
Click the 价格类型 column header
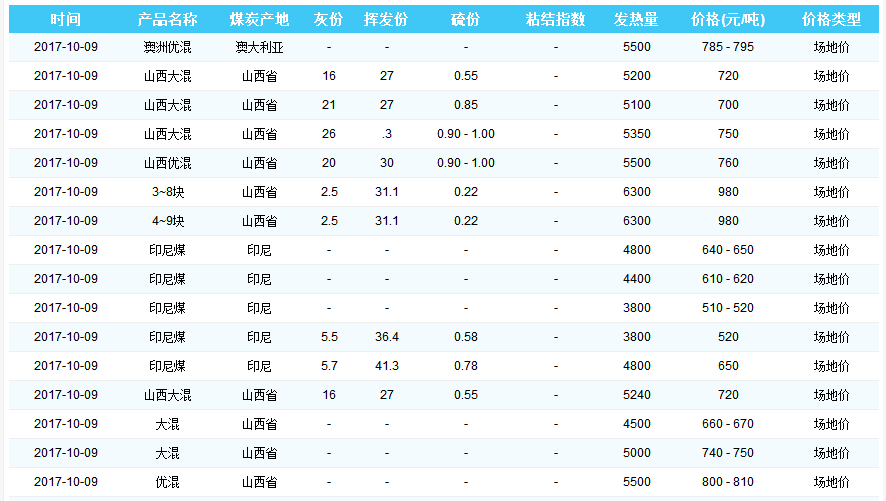pos(831,20)
